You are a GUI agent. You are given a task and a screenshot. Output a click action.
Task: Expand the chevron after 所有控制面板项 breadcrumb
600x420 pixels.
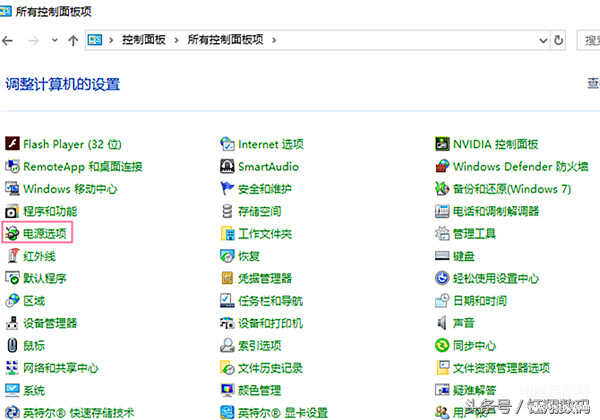click(274, 40)
